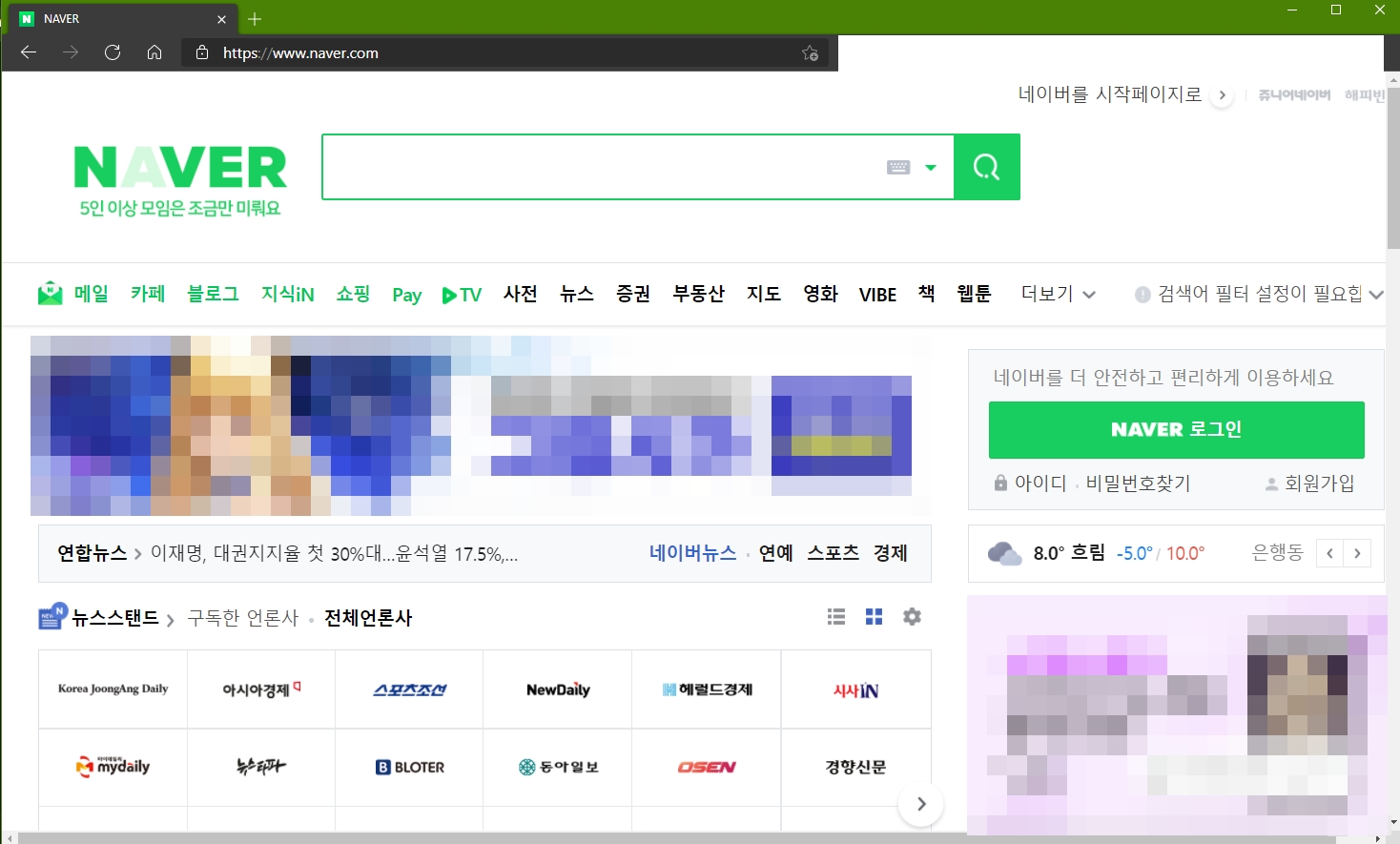Open Pay in the navigation menu
The width and height of the screenshot is (1400, 844).
[407, 295]
